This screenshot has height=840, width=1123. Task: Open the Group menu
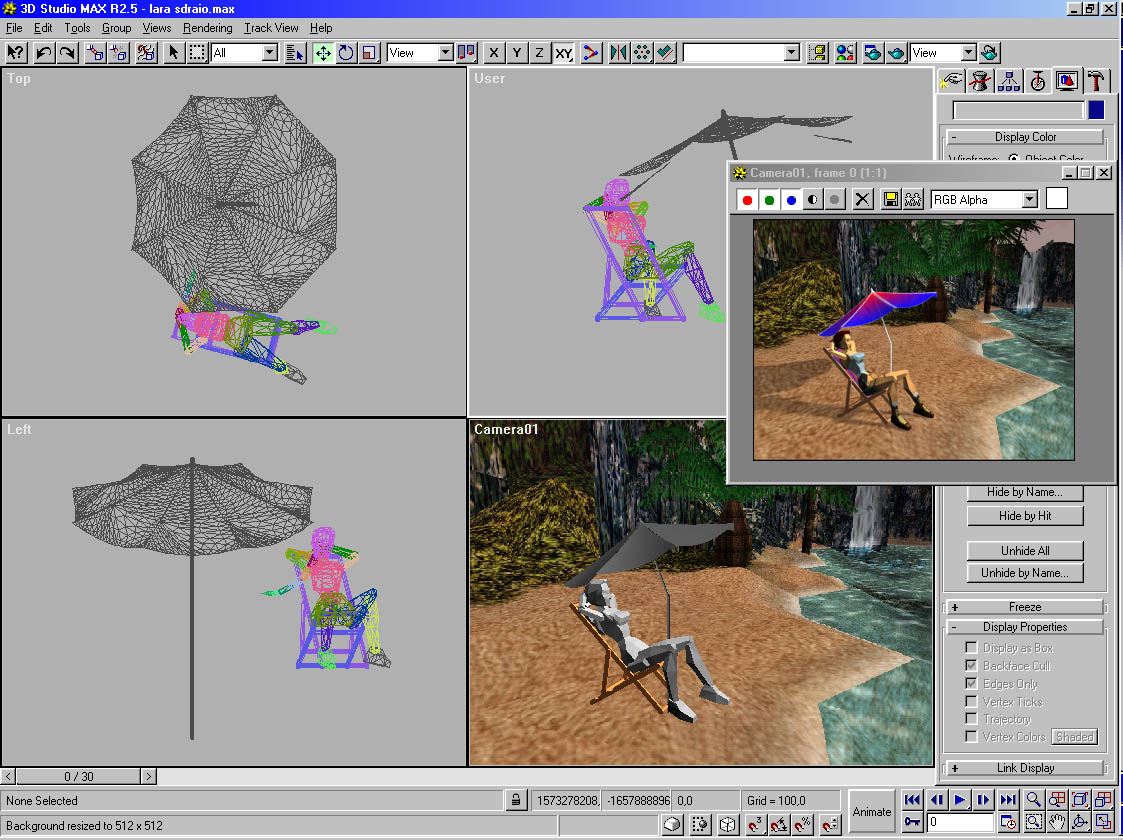(117, 28)
